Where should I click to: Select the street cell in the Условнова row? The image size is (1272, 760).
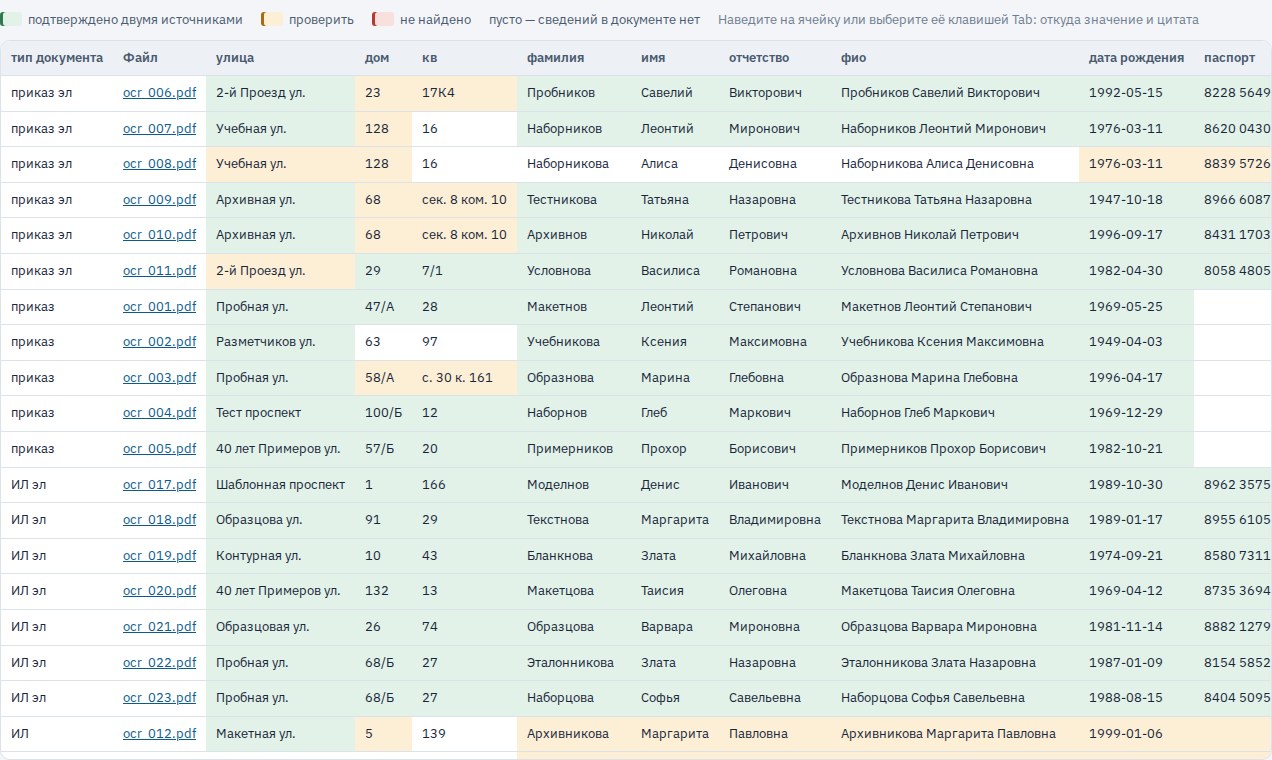(x=280, y=271)
